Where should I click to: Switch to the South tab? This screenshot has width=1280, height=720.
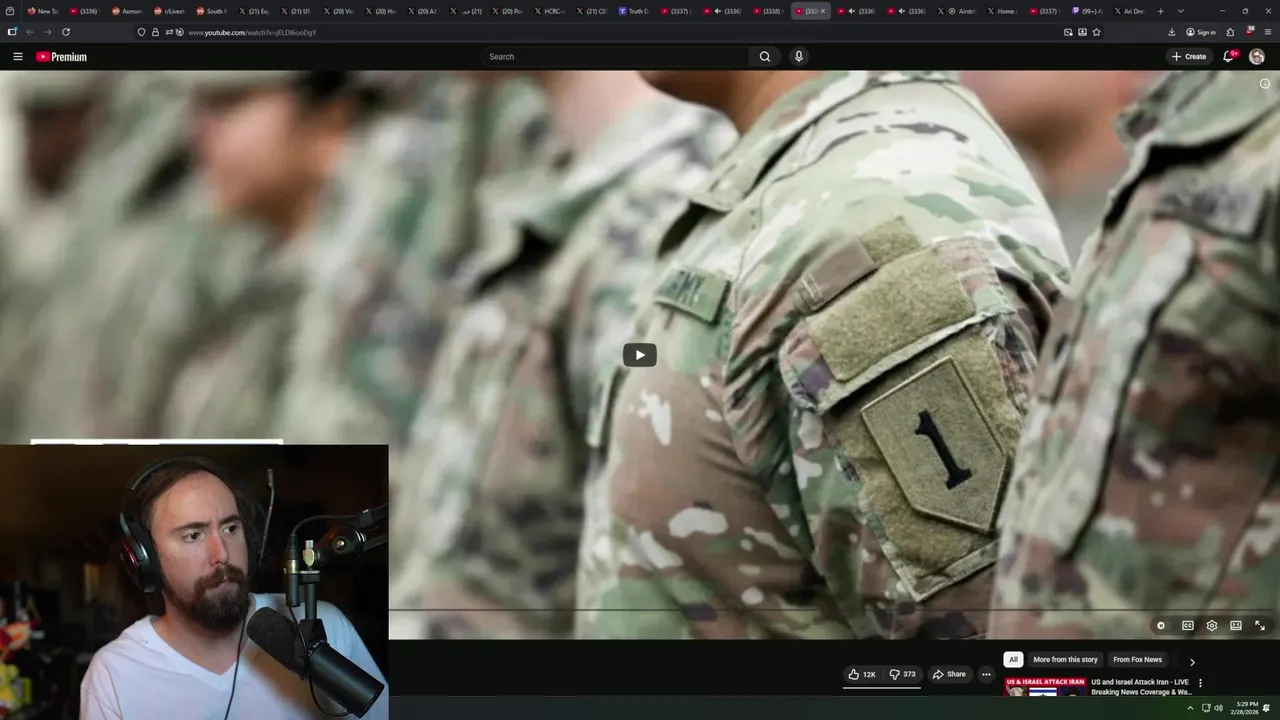(x=212, y=11)
